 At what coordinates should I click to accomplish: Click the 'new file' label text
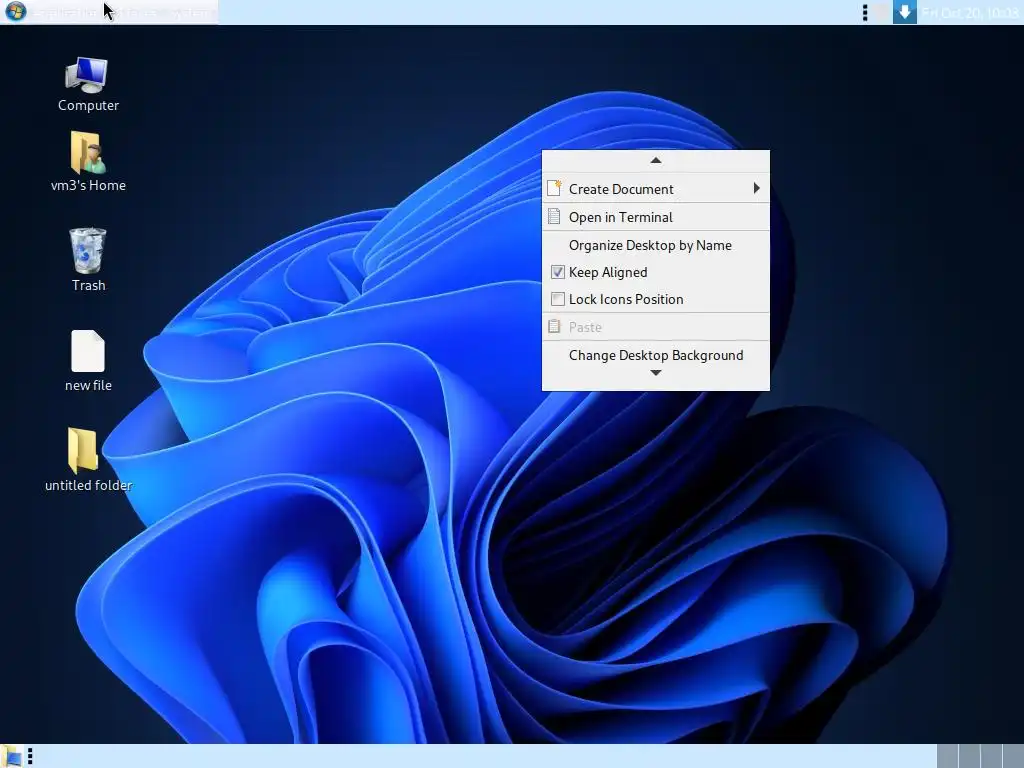tap(88, 385)
